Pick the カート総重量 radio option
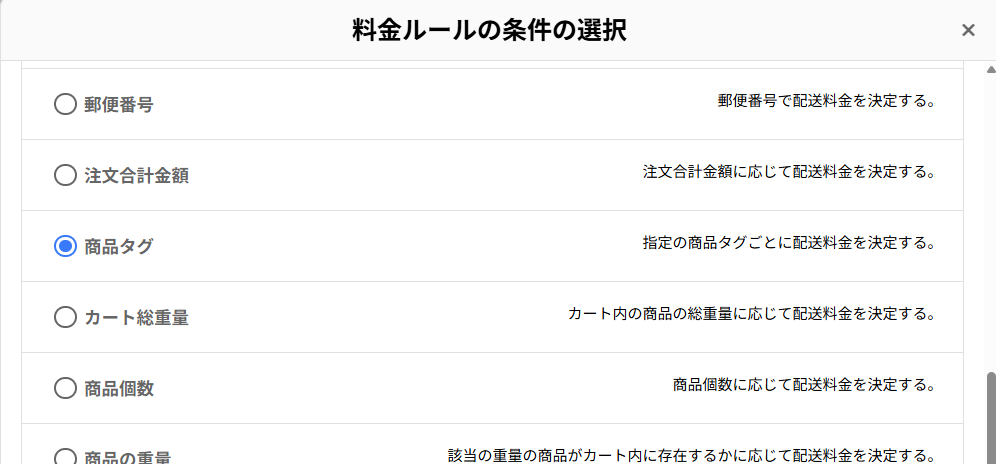The height and width of the screenshot is (464, 996). tap(65, 317)
